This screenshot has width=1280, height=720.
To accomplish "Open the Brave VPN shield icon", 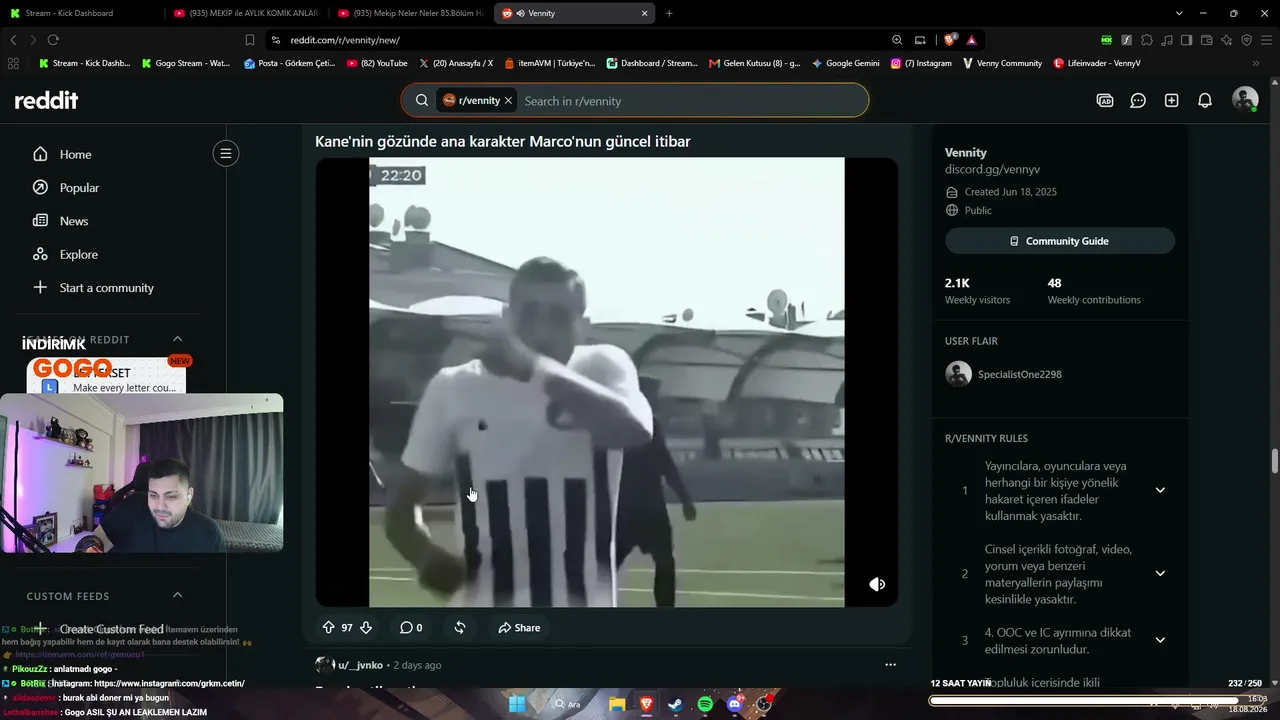I will click(1247, 40).
